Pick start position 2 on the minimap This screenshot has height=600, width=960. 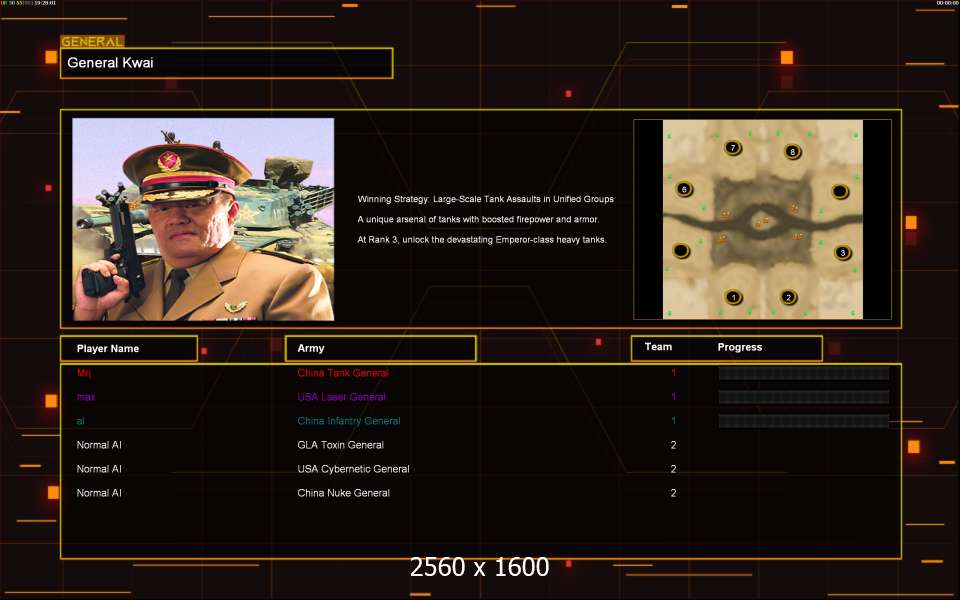tap(789, 298)
